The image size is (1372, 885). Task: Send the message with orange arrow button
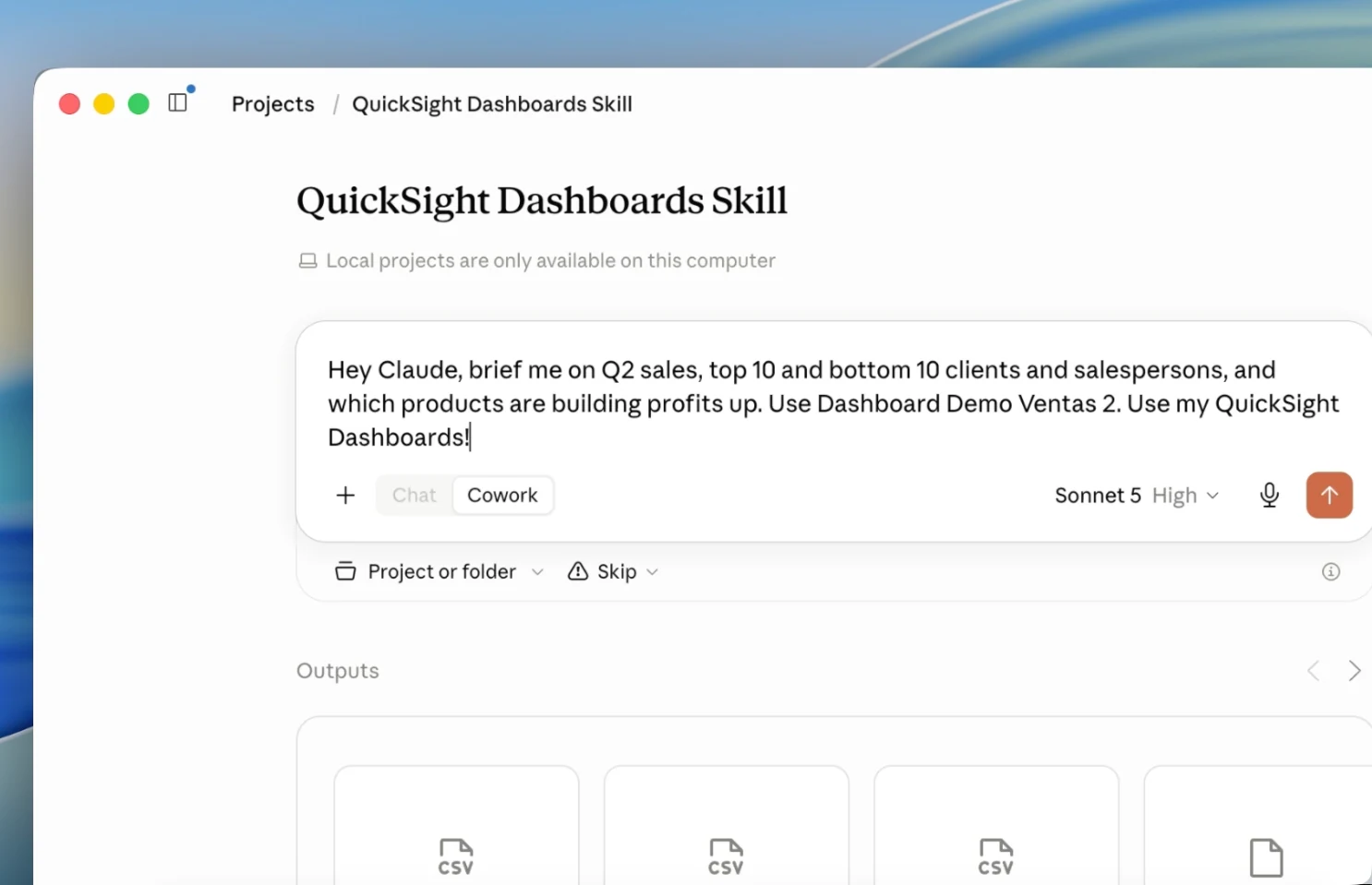click(1329, 496)
